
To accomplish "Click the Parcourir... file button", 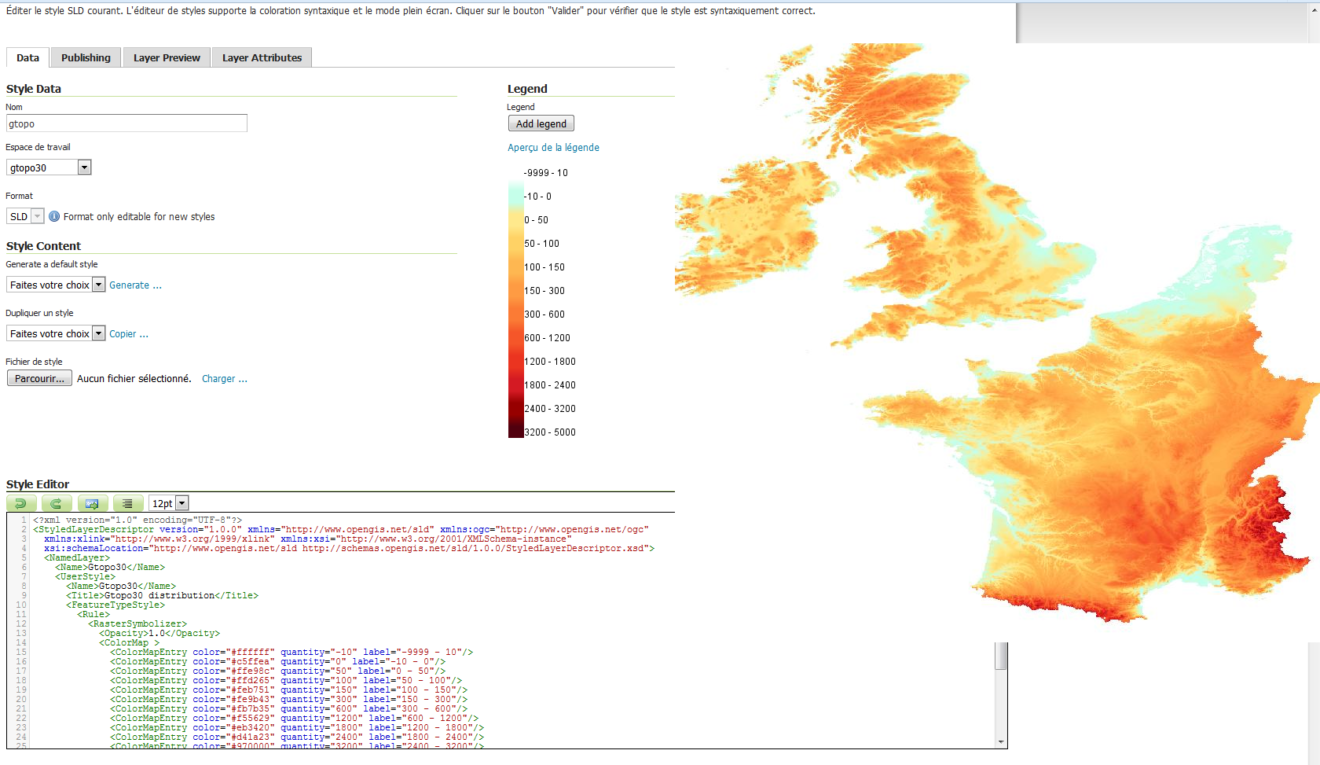I will pos(38,377).
